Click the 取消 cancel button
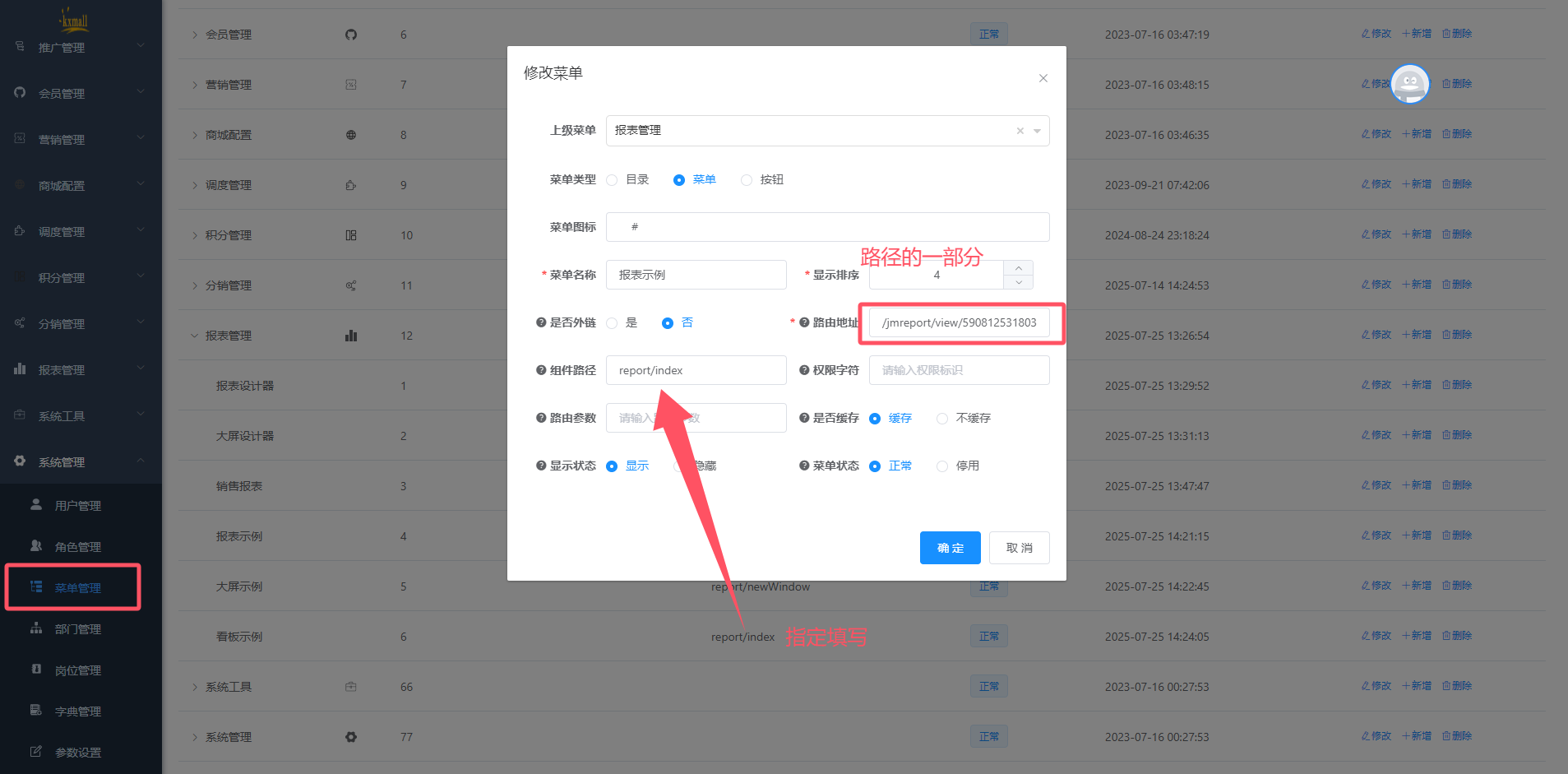Screen dimensions: 1568x774 point(1019,548)
